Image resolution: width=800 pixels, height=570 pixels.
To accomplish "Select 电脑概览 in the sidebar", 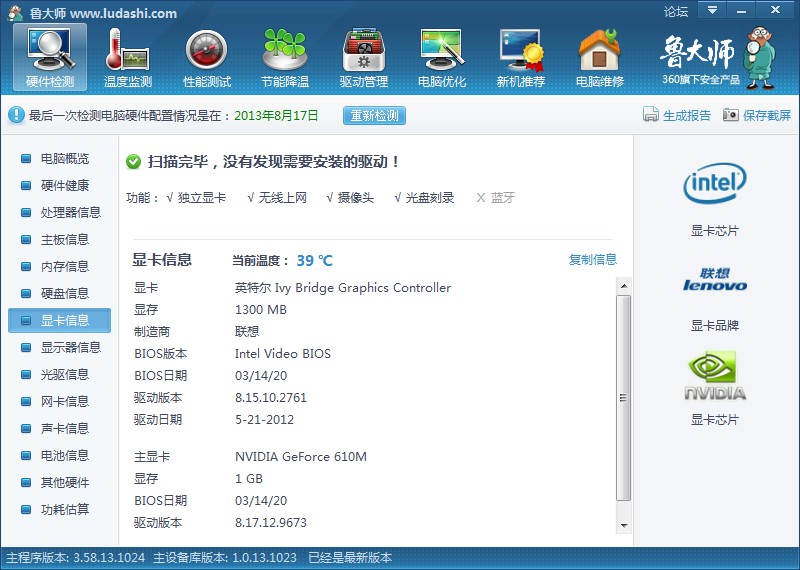I will 64,159.
